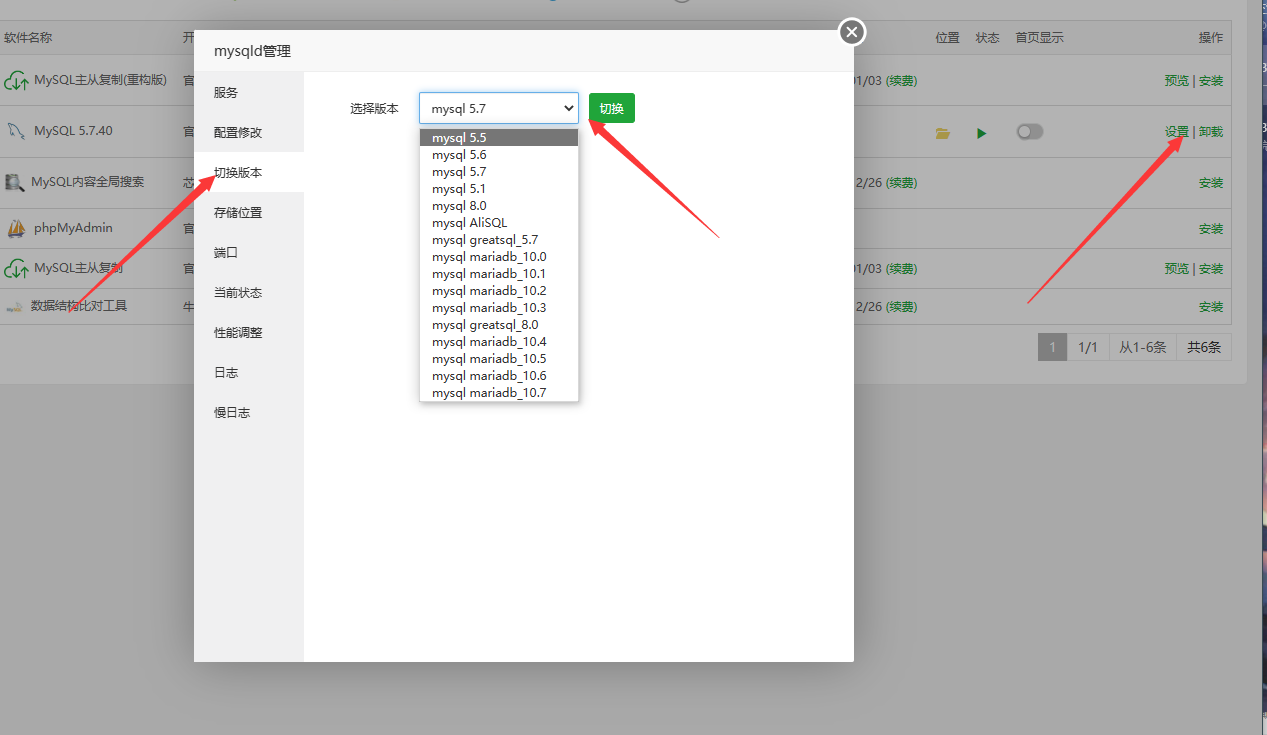Click the green play status icon
1267x735 pixels.
tap(982, 133)
